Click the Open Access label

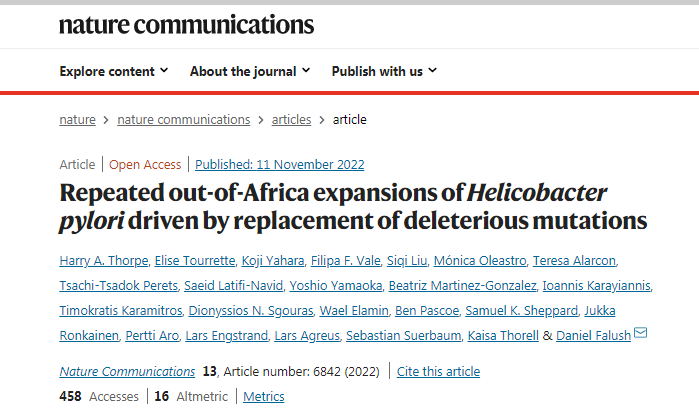[x=146, y=165]
